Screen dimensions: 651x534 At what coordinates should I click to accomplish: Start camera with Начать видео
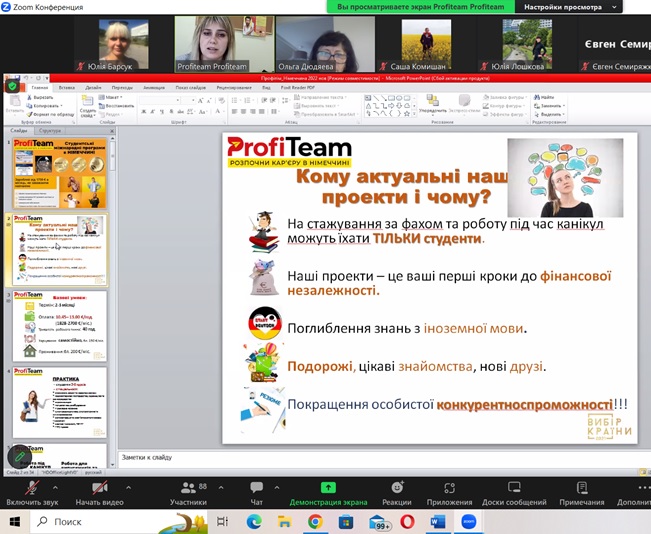click(99, 494)
